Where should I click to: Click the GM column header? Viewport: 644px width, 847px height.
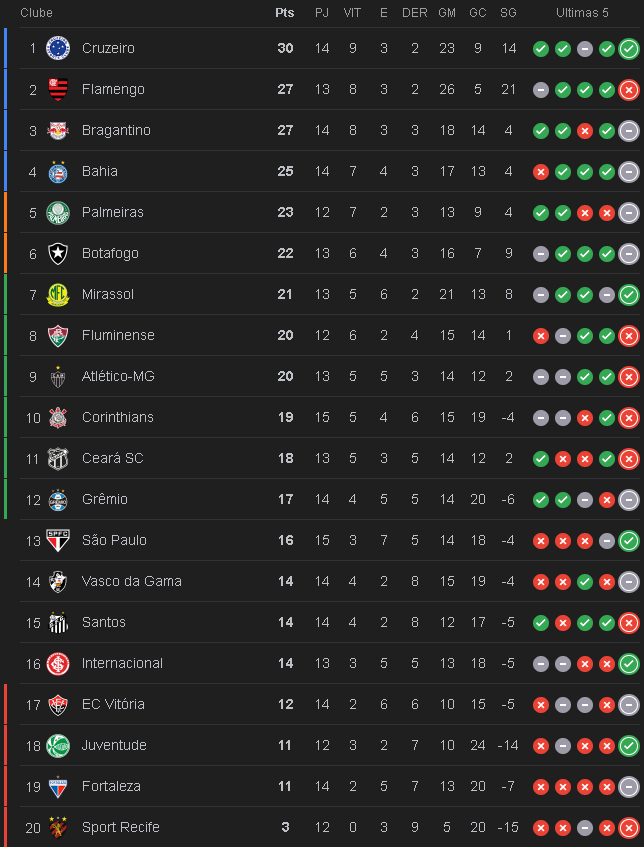(447, 13)
